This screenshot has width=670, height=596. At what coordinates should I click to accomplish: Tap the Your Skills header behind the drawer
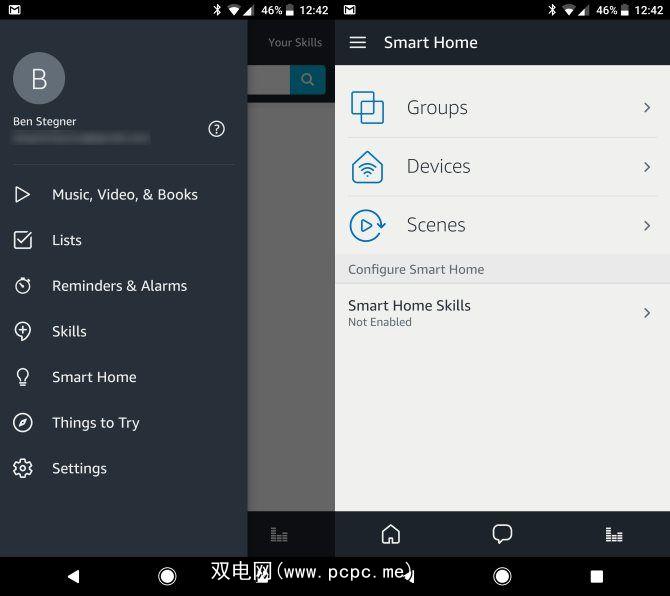[x=295, y=42]
